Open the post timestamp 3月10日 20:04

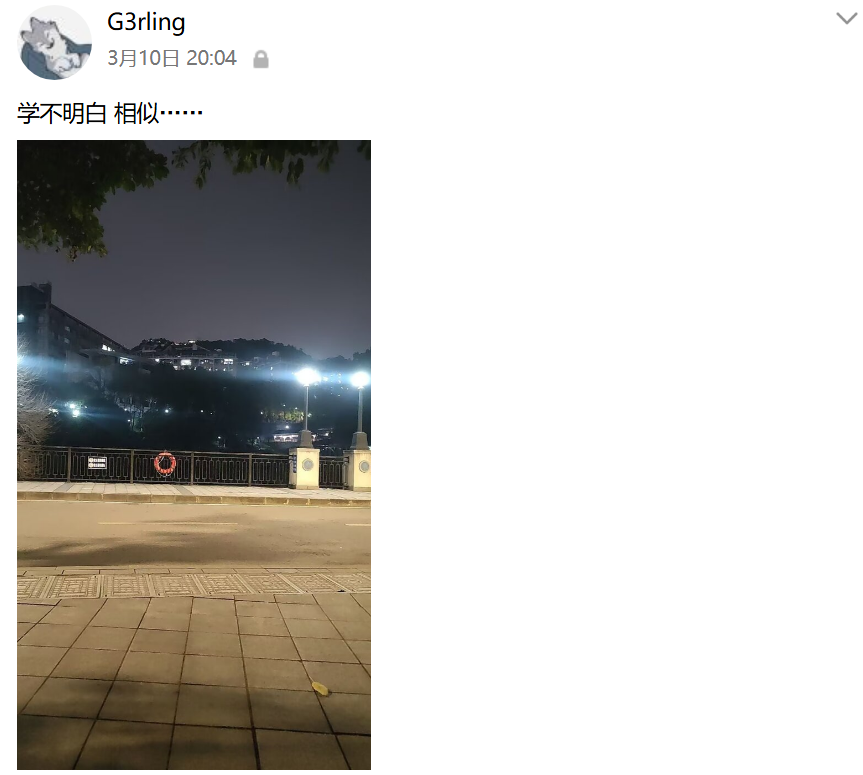click(x=172, y=58)
